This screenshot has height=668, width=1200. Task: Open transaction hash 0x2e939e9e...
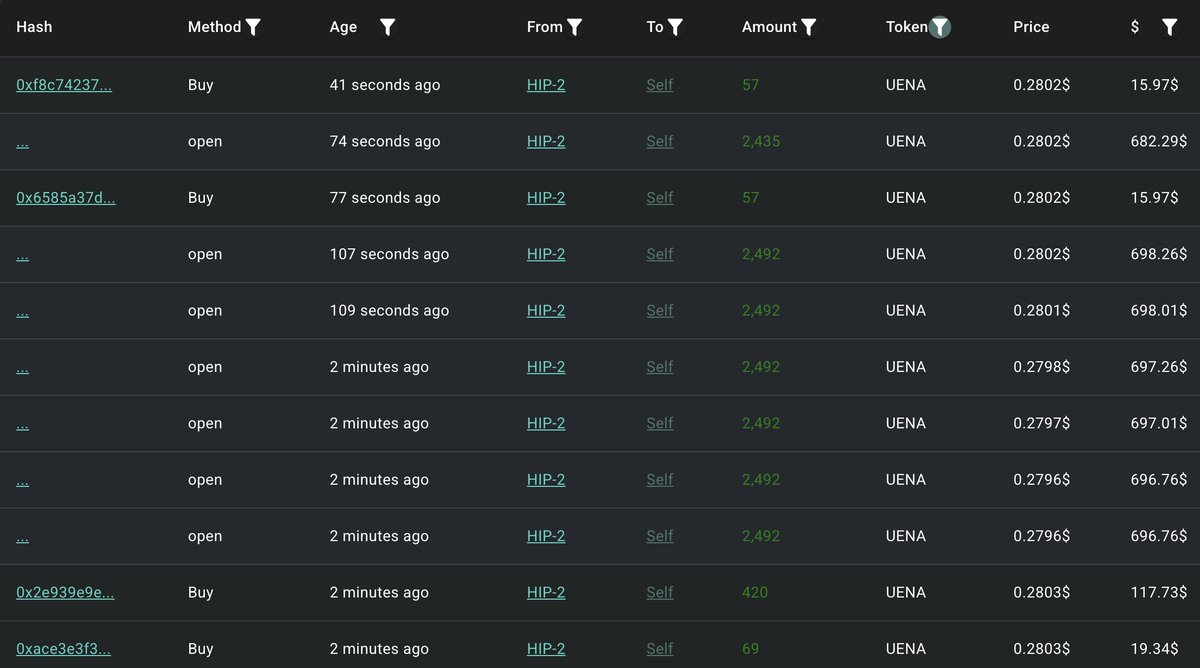click(x=65, y=592)
